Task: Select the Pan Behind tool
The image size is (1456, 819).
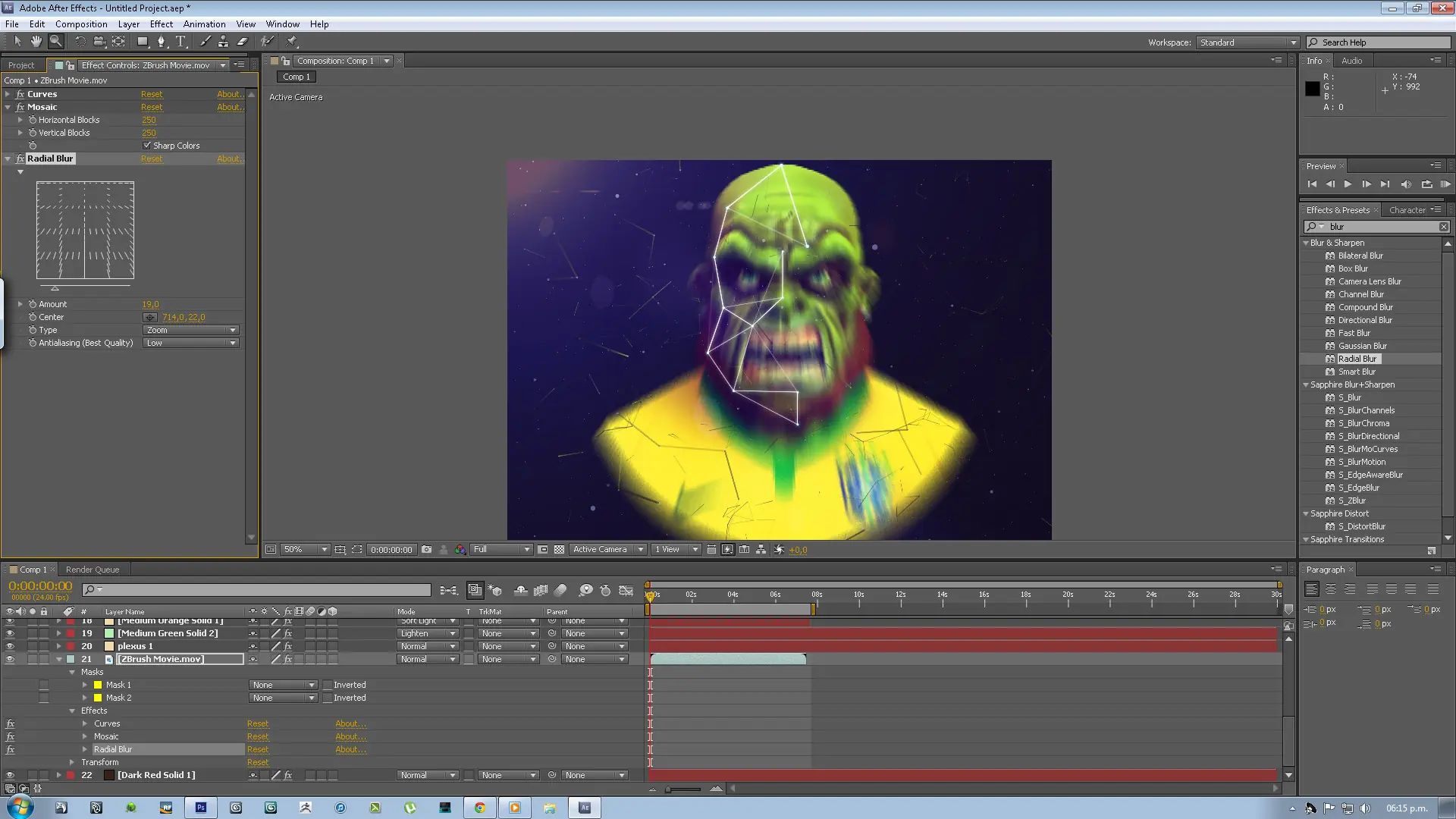Action: point(118,42)
